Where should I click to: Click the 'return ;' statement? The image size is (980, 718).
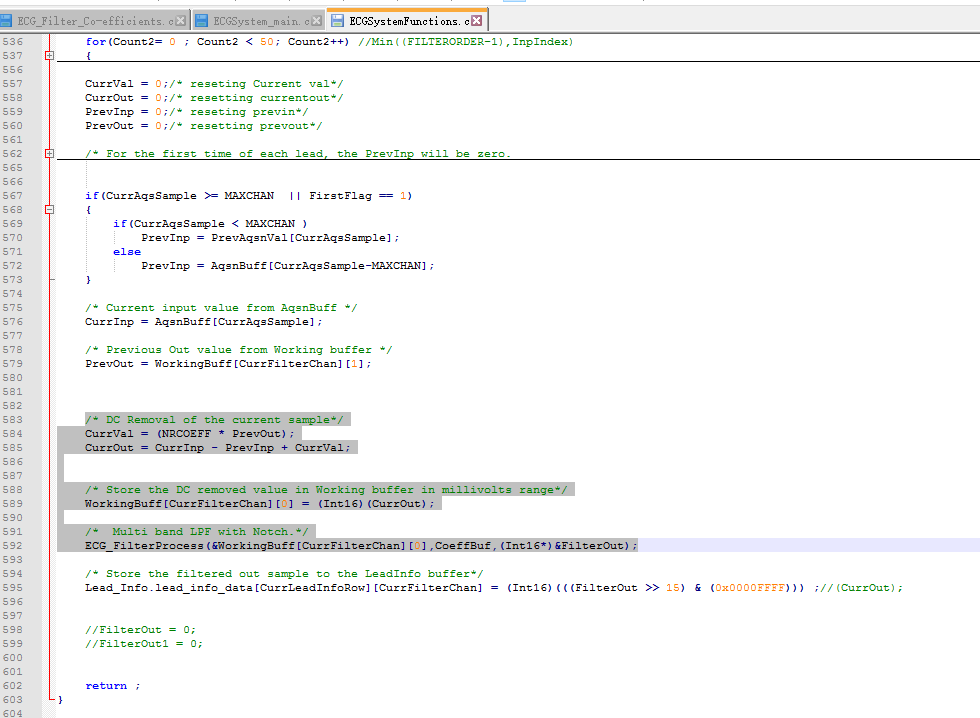coord(113,686)
